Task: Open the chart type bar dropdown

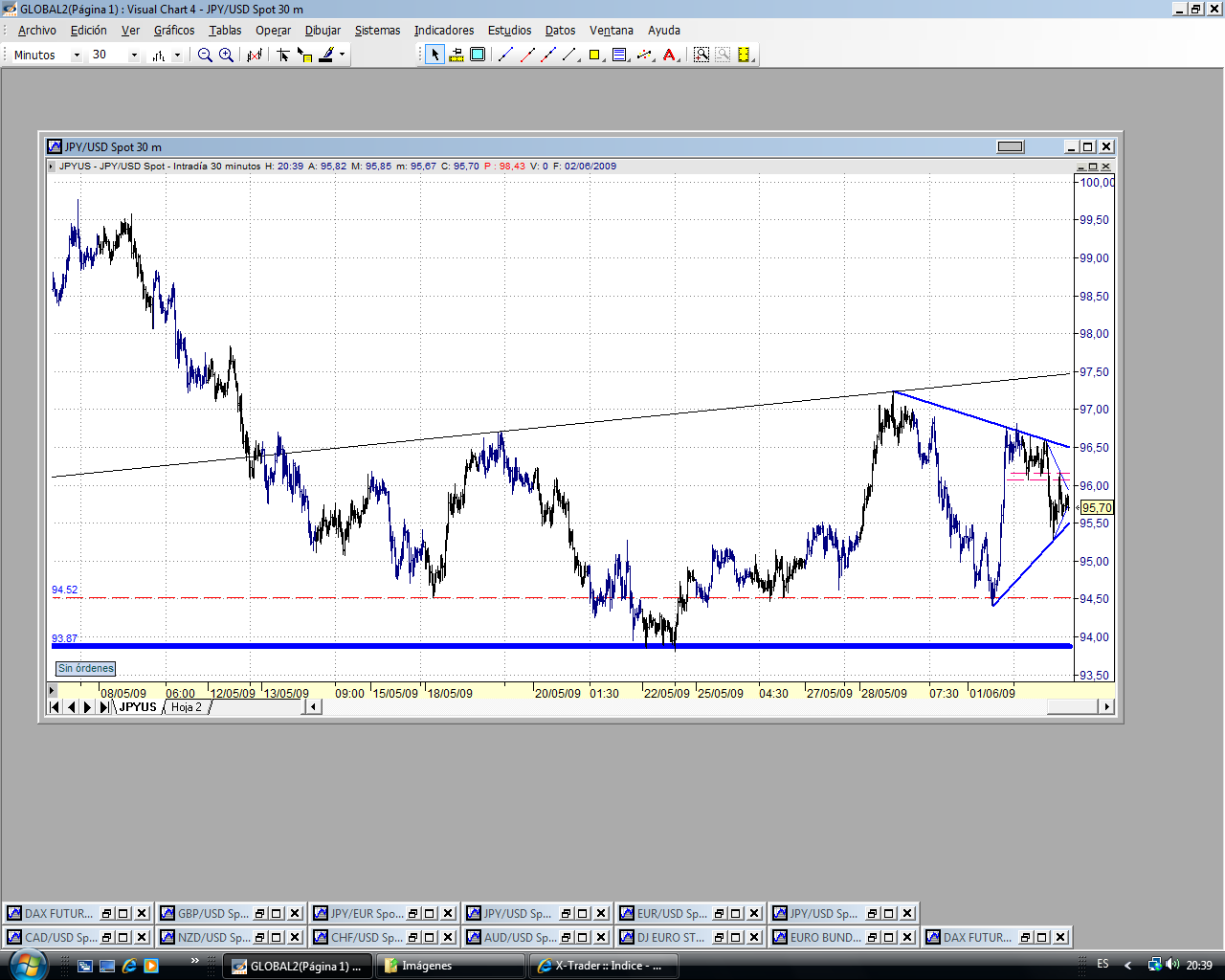Action: [x=177, y=56]
